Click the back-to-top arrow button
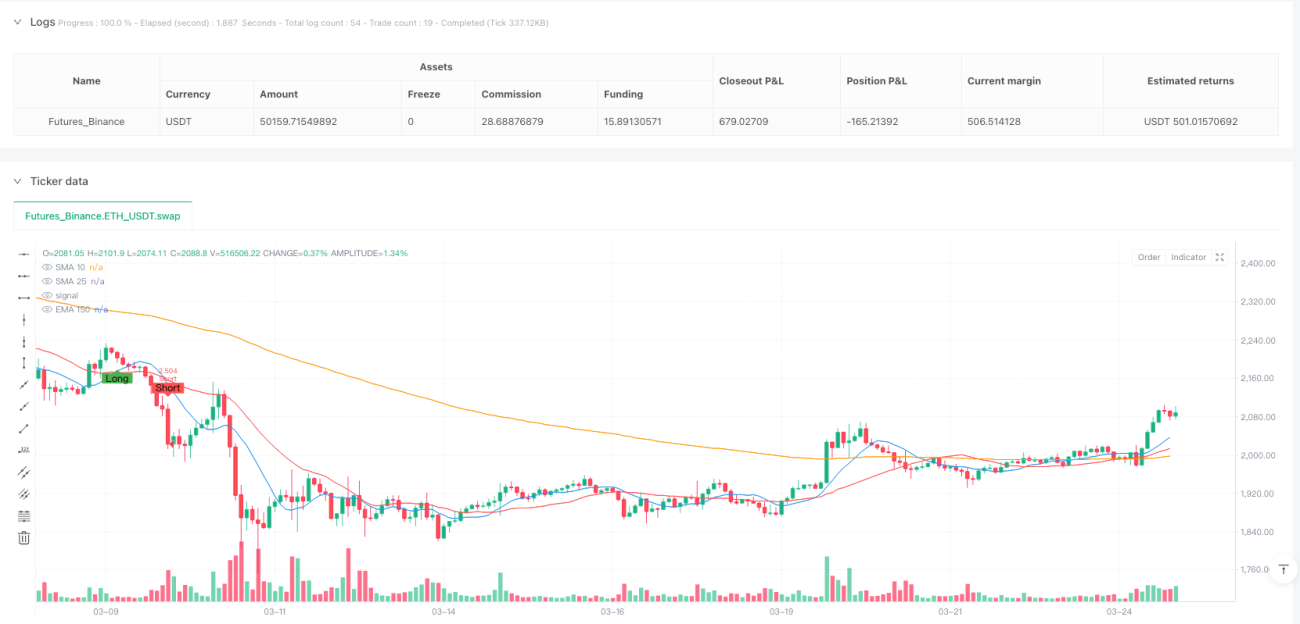The width and height of the screenshot is (1300, 624). [1283, 569]
